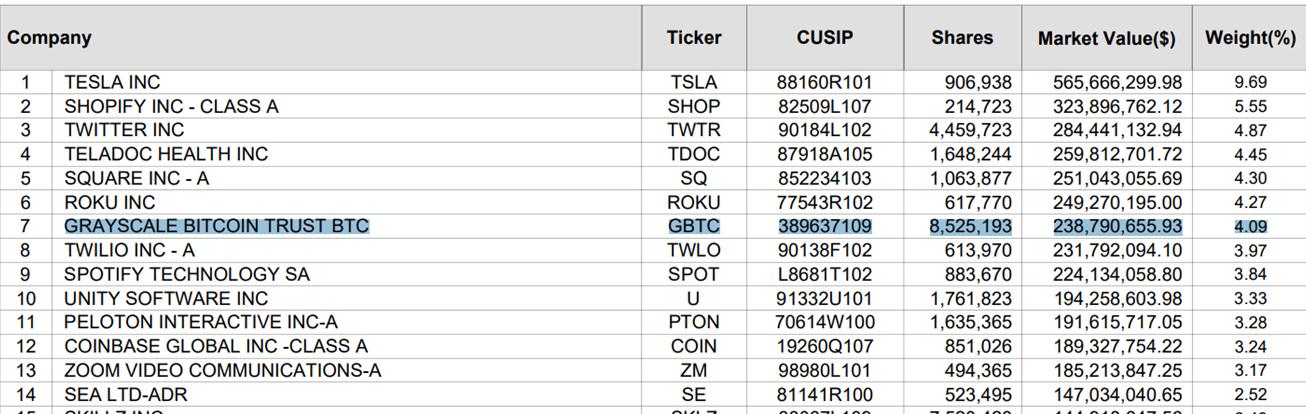This screenshot has width=1306, height=414.
Task: Click Square's weight value 4.30
Action: (1250, 179)
